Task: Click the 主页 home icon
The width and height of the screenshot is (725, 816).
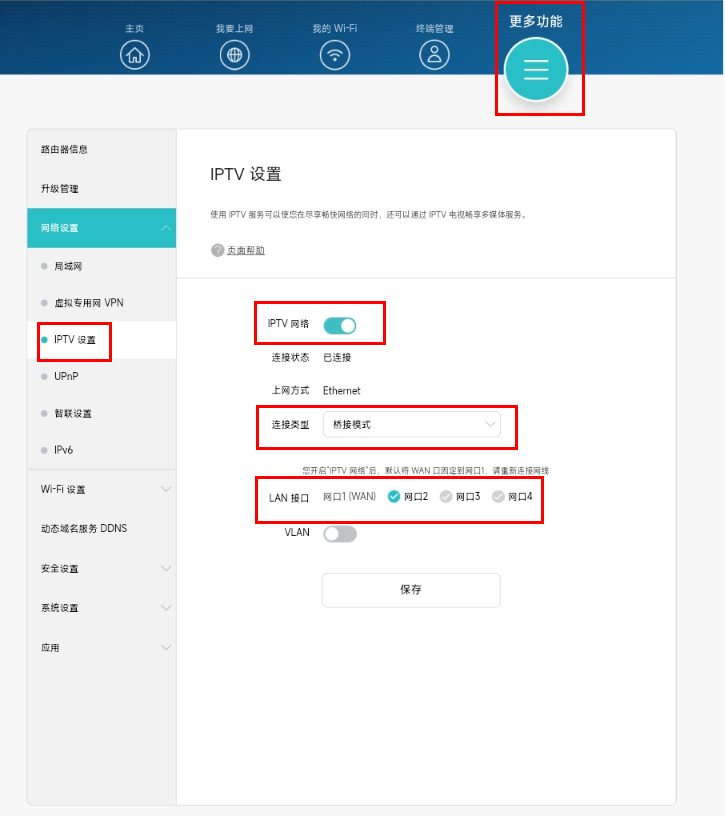Action: (135, 55)
